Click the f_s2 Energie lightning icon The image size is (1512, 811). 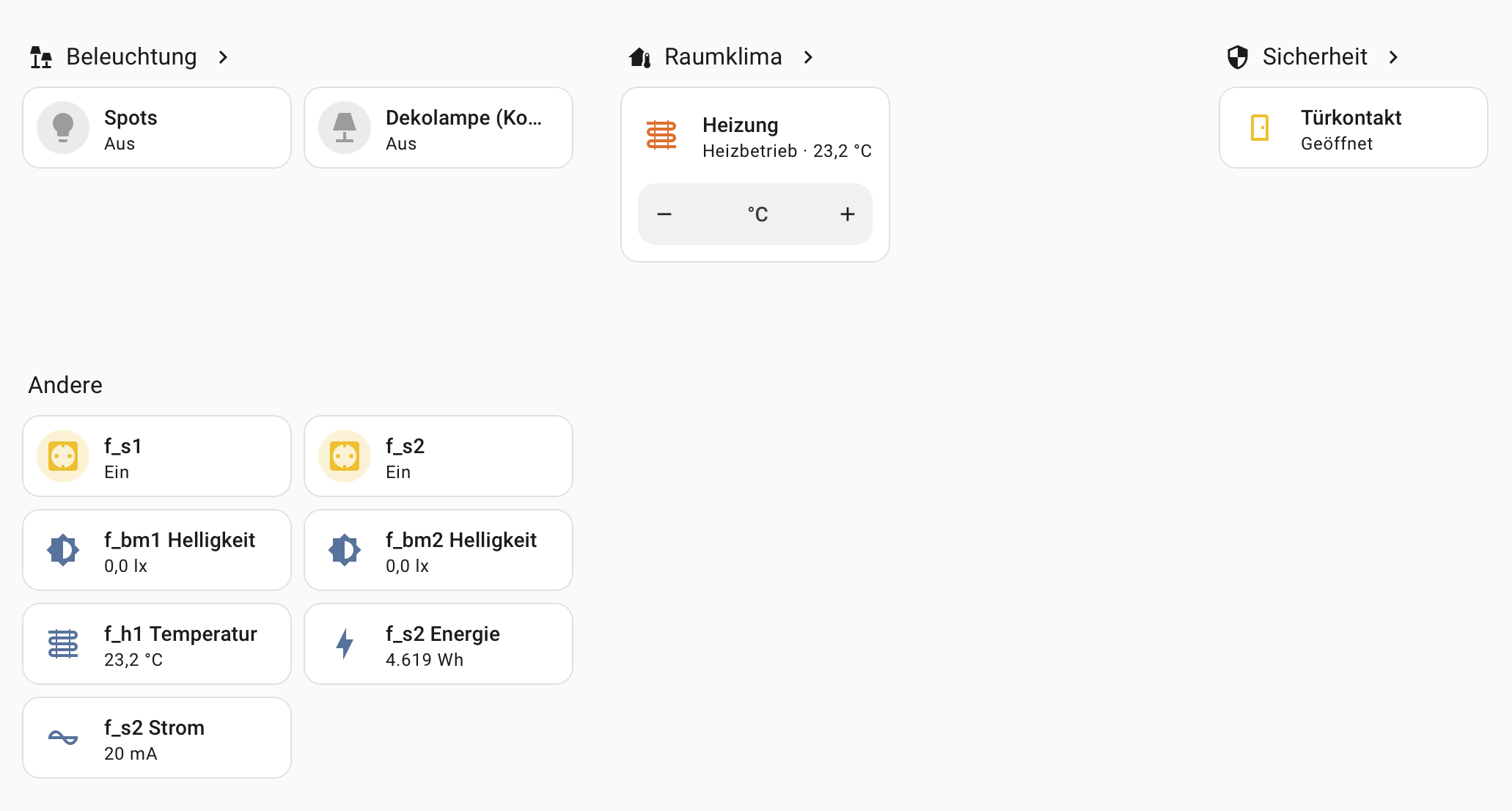pyautogui.click(x=345, y=644)
